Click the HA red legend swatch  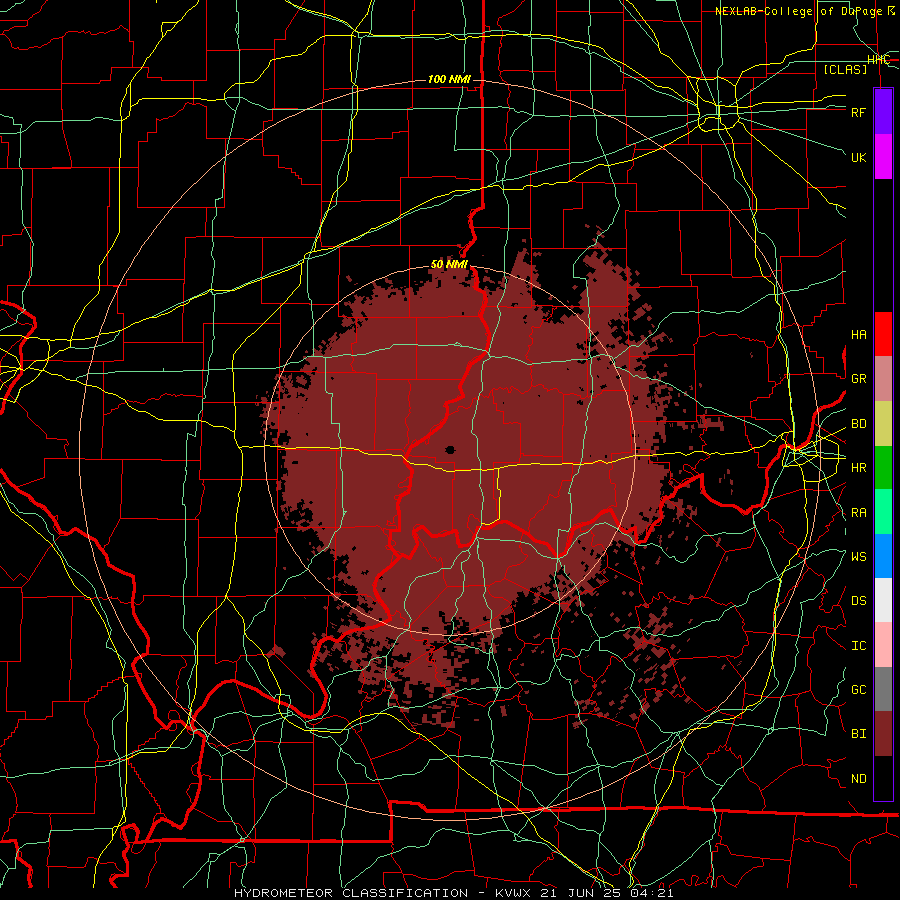883,334
